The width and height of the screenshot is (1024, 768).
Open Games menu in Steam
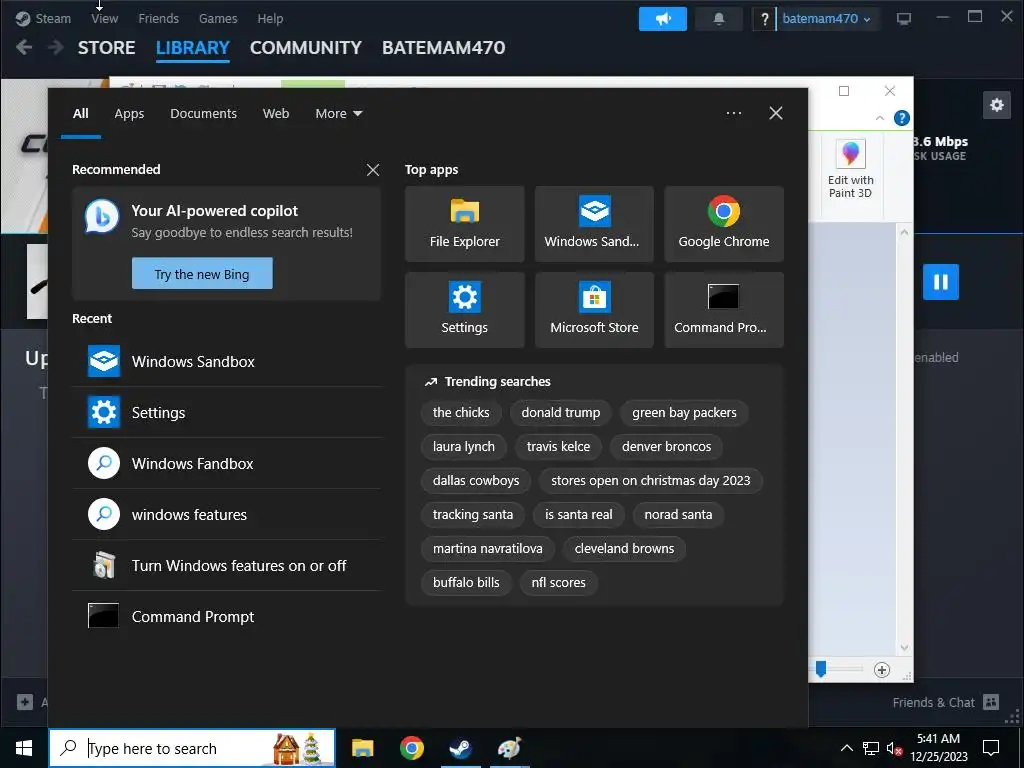pyautogui.click(x=218, y=18)
